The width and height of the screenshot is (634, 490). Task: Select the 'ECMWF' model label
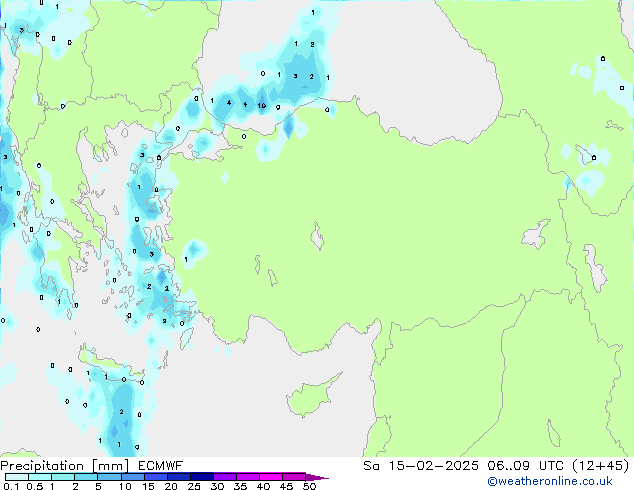160,466
